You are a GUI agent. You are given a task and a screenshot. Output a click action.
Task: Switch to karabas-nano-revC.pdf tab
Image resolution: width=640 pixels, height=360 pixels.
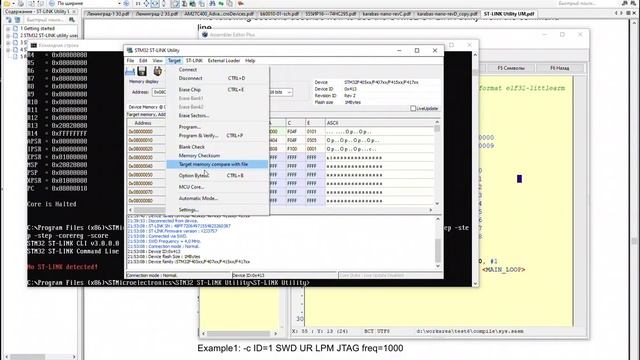pyautogui.click(x=386, y=13)
